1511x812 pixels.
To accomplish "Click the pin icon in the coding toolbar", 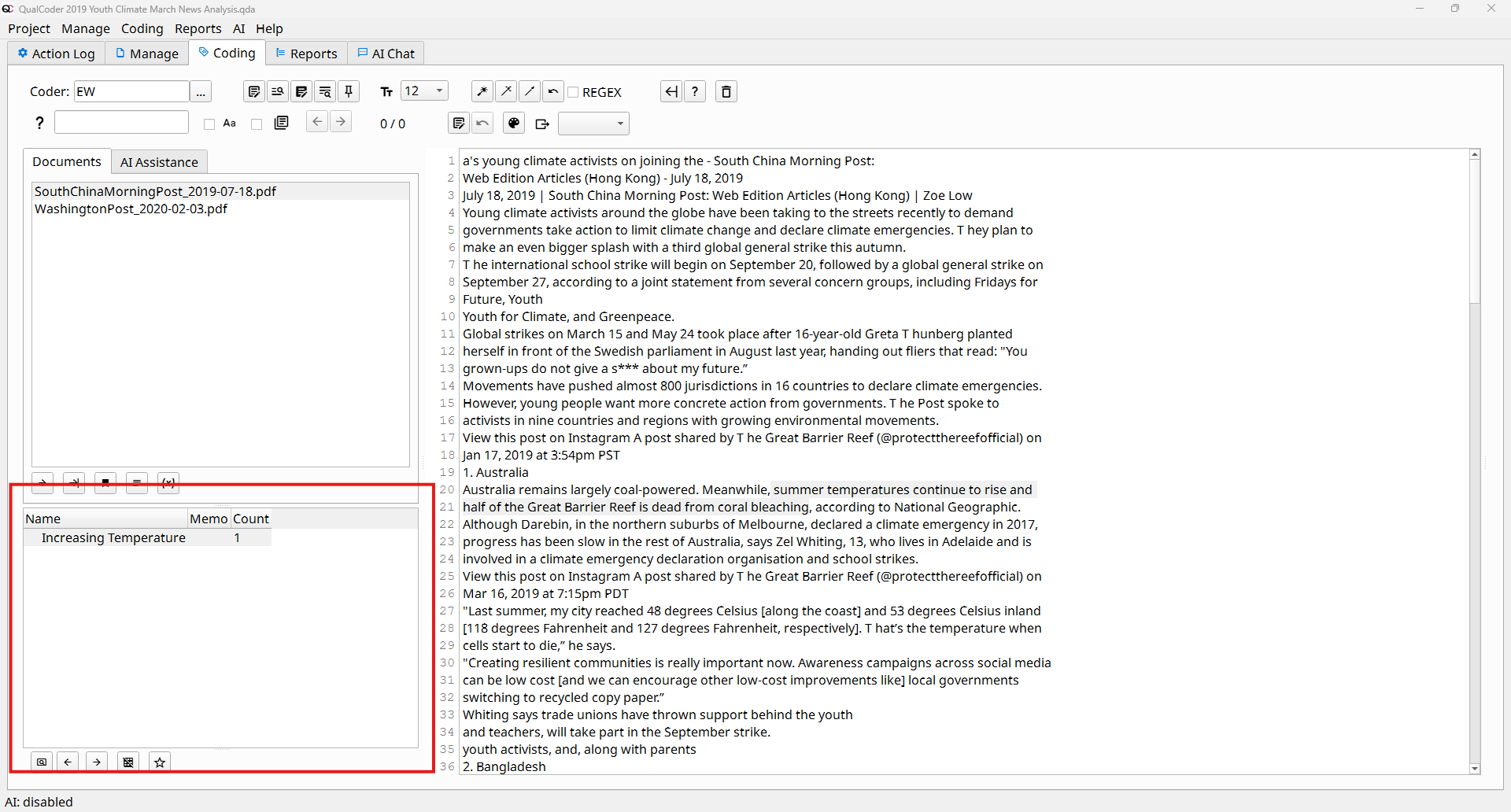I will [x=349, y=92].
